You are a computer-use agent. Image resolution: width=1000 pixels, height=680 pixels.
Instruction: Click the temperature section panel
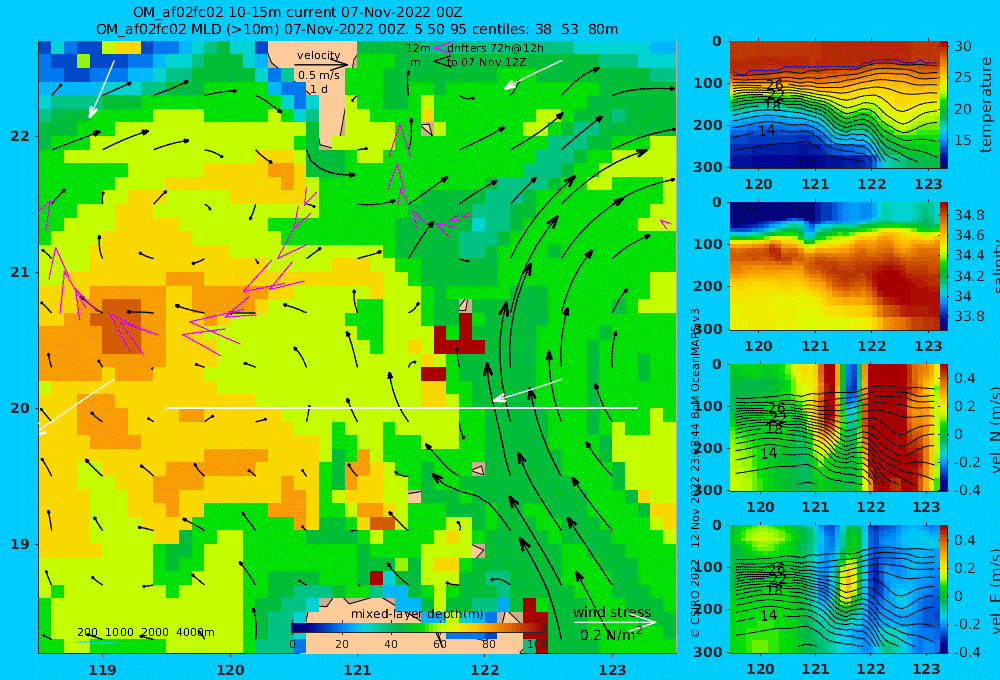834,105
